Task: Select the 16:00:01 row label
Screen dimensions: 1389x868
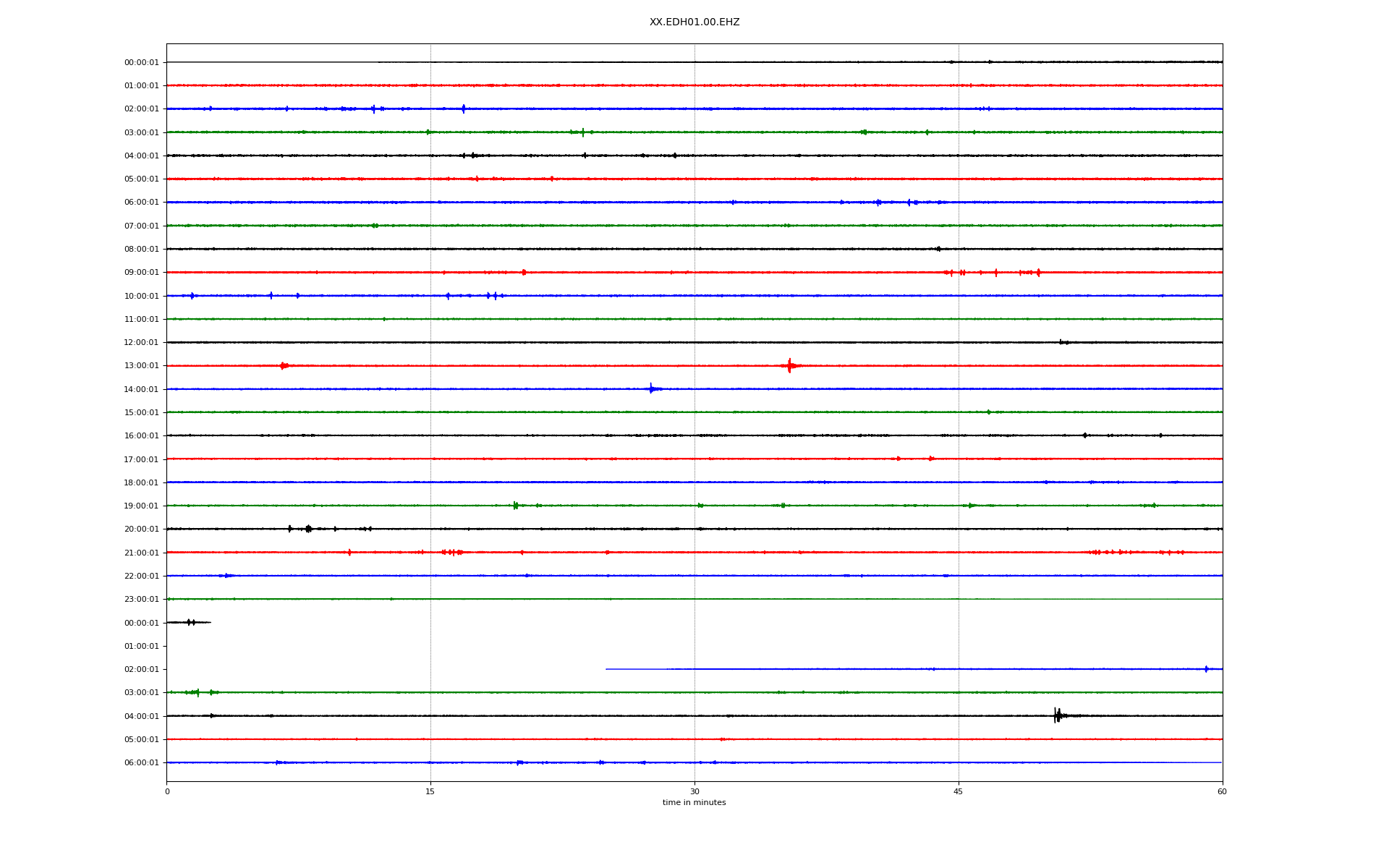Action: 141,436
